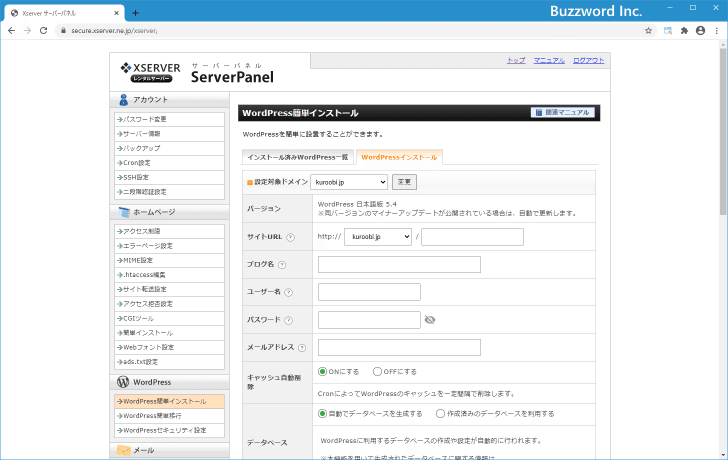Open パスワード変更 in sidebar

(169, 119)
